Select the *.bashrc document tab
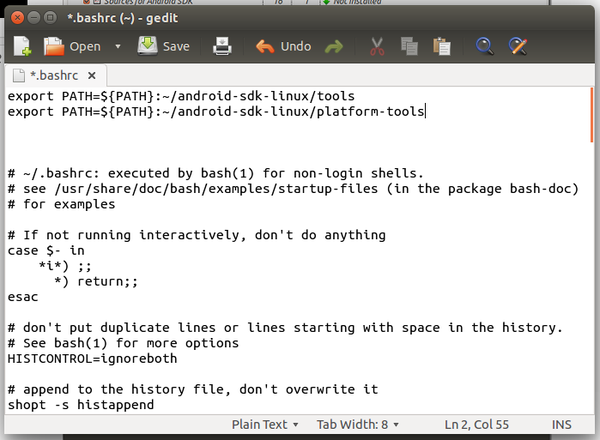The width and height of the screenshot is (600, 440). pyautogui.click(x=54, y=75)
